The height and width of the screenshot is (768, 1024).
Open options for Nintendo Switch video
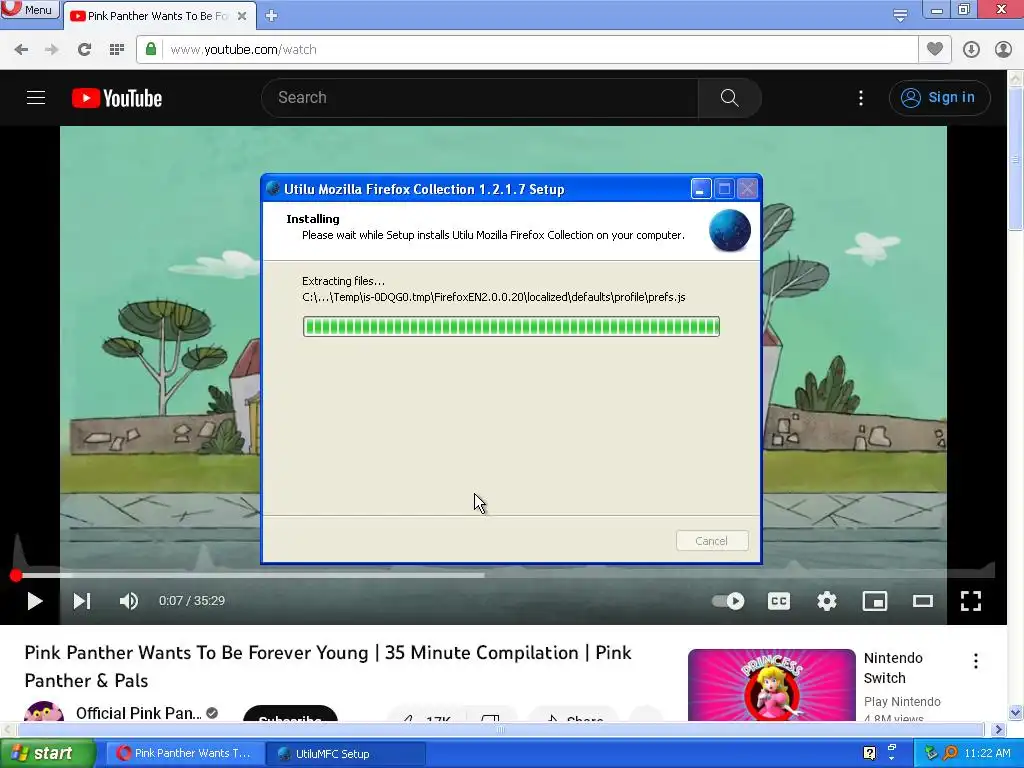976,661
